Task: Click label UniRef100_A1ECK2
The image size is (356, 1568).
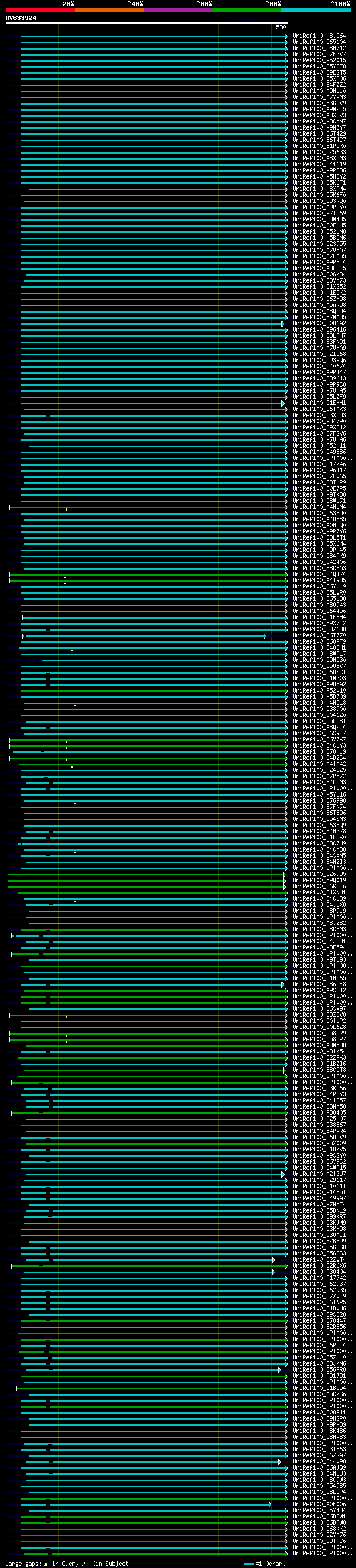Action: [319, 293]
